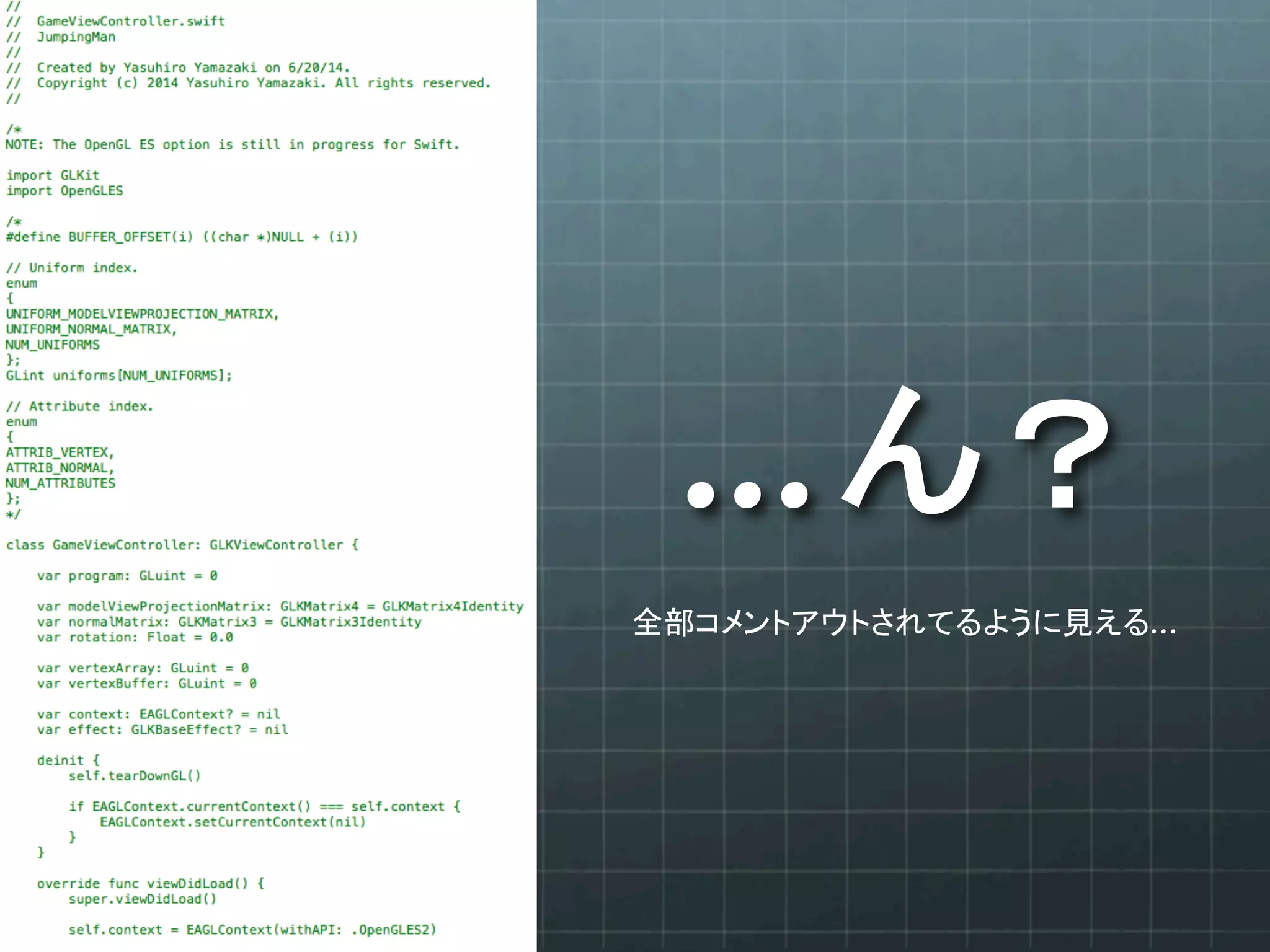This screenshot has width=1270, height=952.
Task: Click the 'deinit {' line
Action: pos(68,760)
